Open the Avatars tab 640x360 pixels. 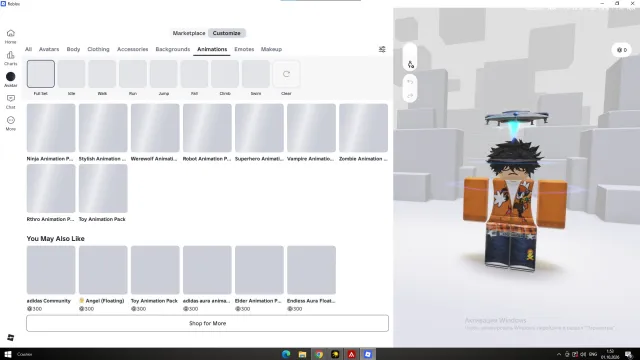pos(49,49)
